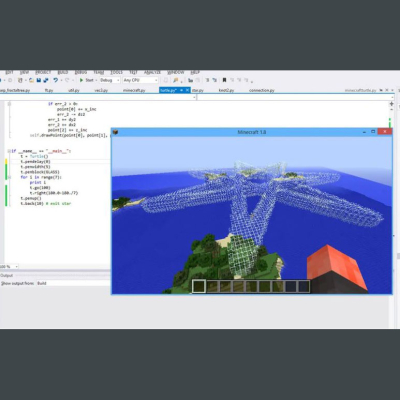Click the Redo arrow icon
Screen dimensions: 400x400
point(67,80)
